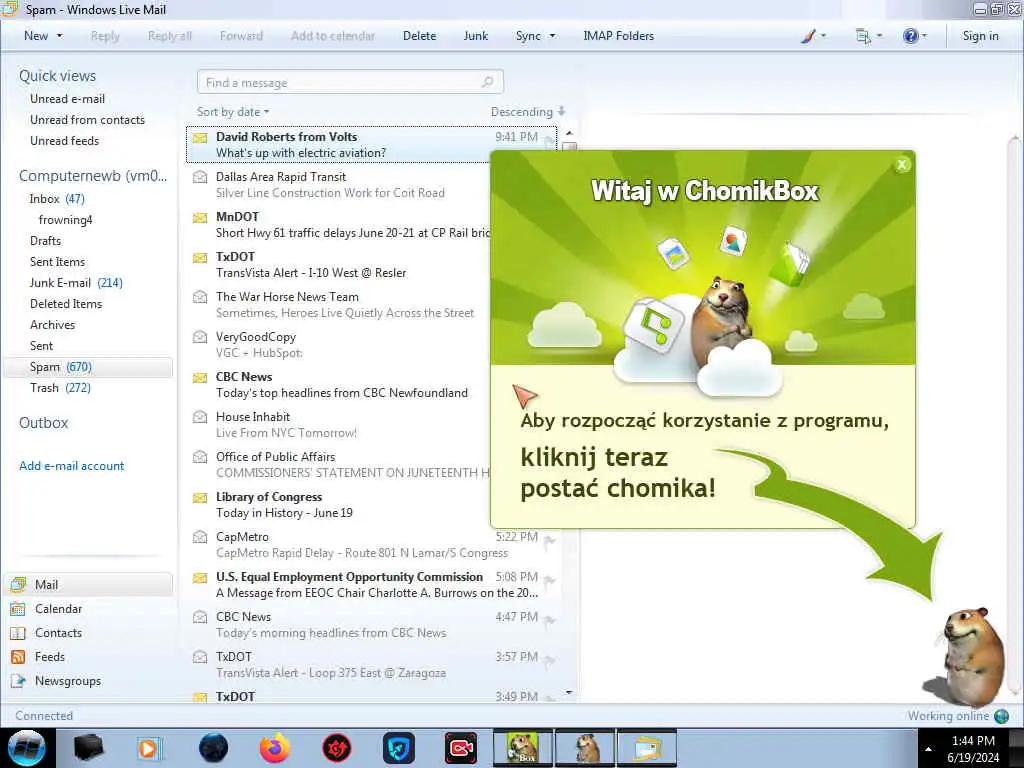Image resolution: width=1024 pixels, height=768 pixels.
Task: Click the Add e-mail account link
Action: [x=71, y=466]
